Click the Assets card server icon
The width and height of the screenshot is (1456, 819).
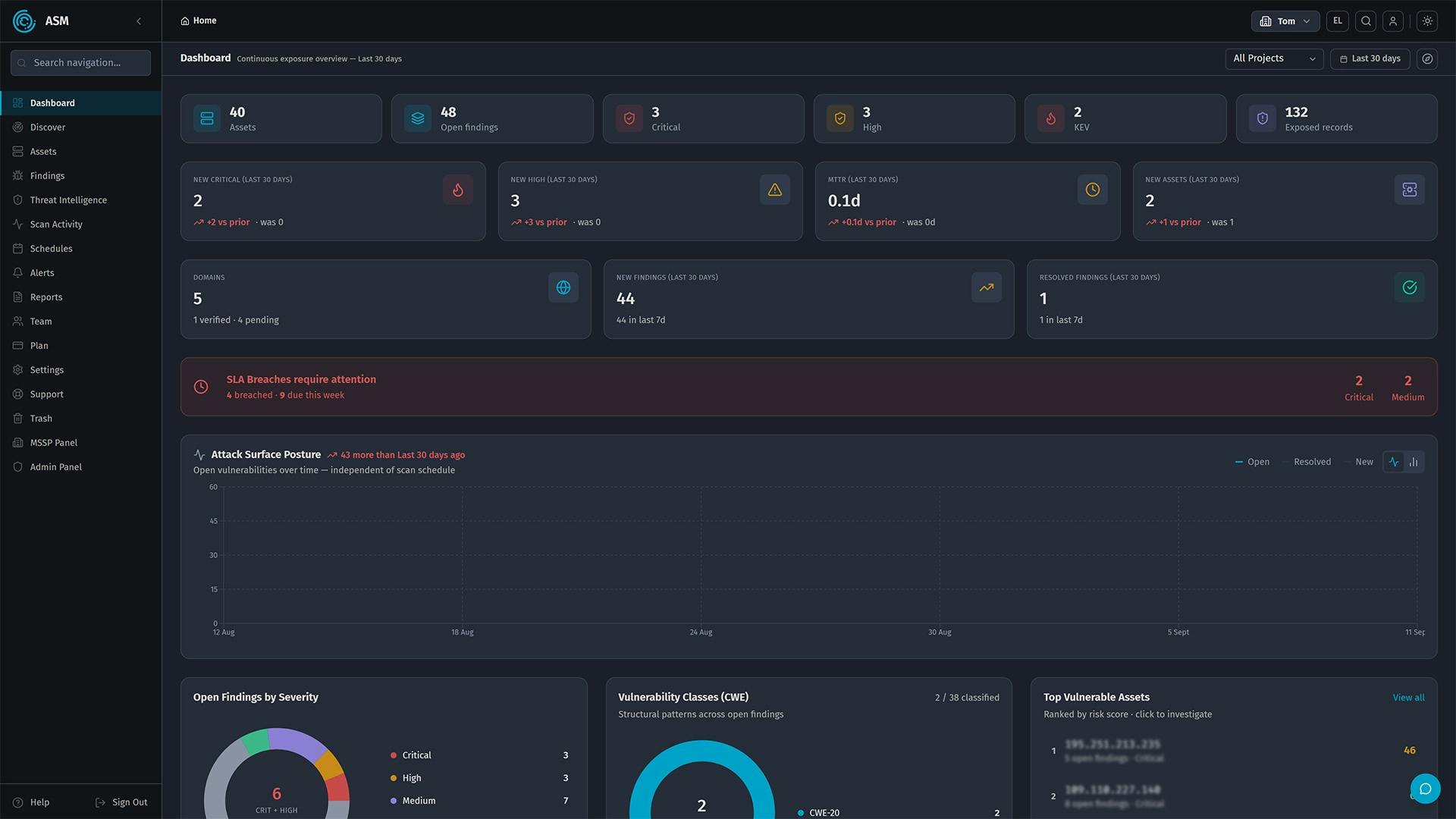[x=207, y=118]
